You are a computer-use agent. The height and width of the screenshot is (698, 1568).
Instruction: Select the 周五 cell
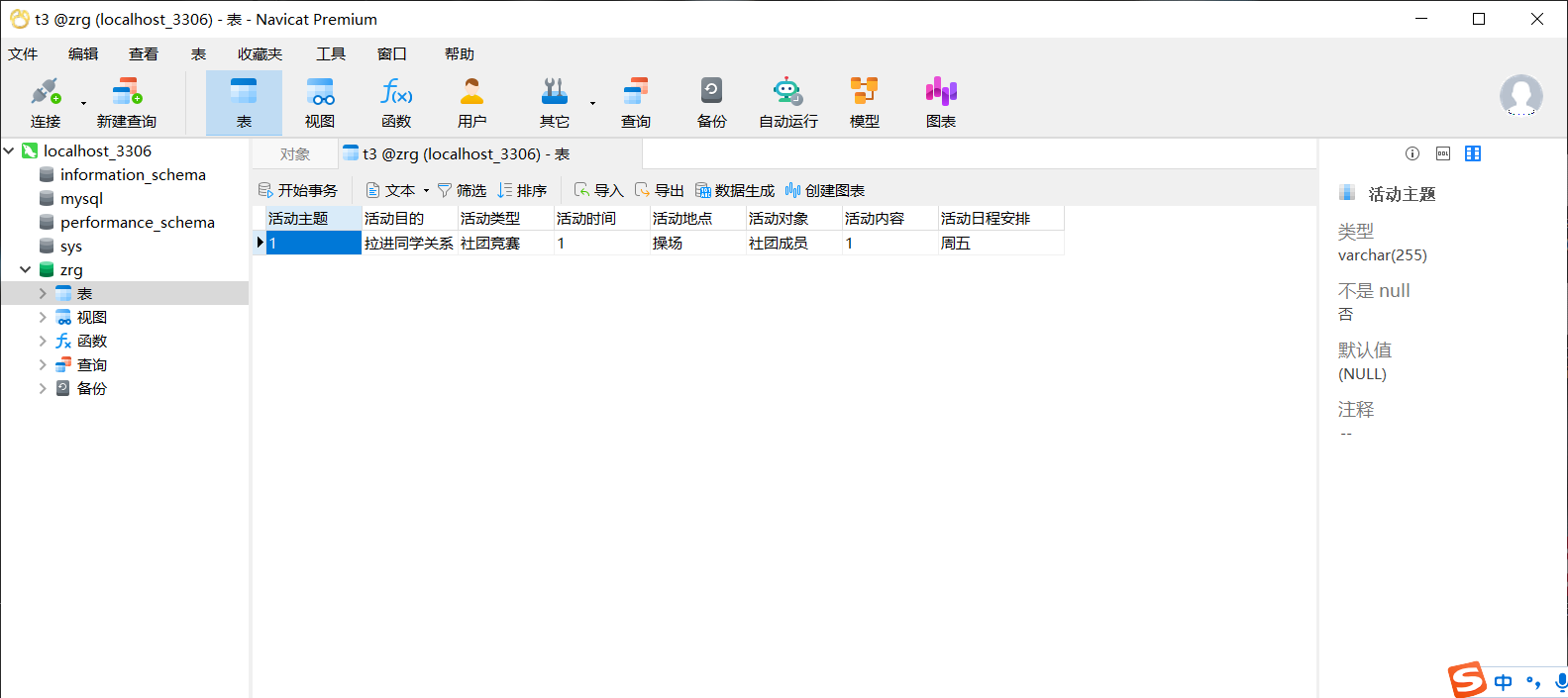click(x=1001, y=243)
